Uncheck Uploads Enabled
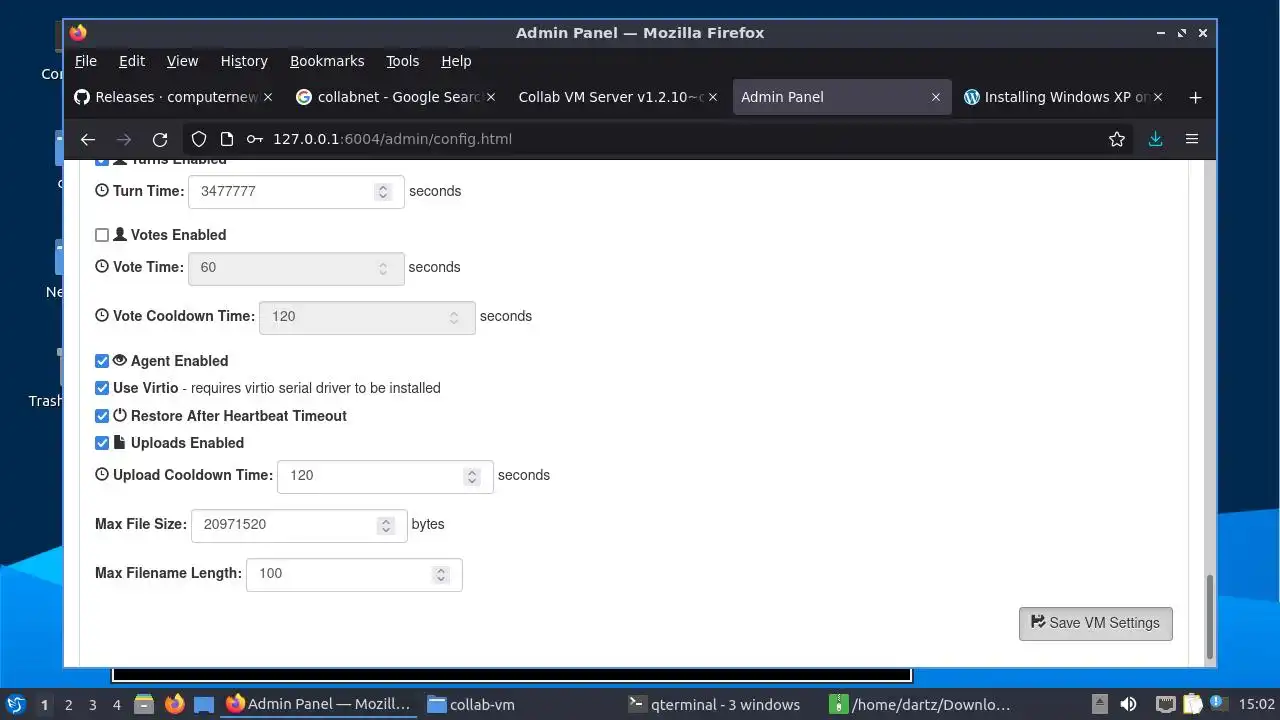This screenshot has height=720, width=1280. click(x=102, y=443)
